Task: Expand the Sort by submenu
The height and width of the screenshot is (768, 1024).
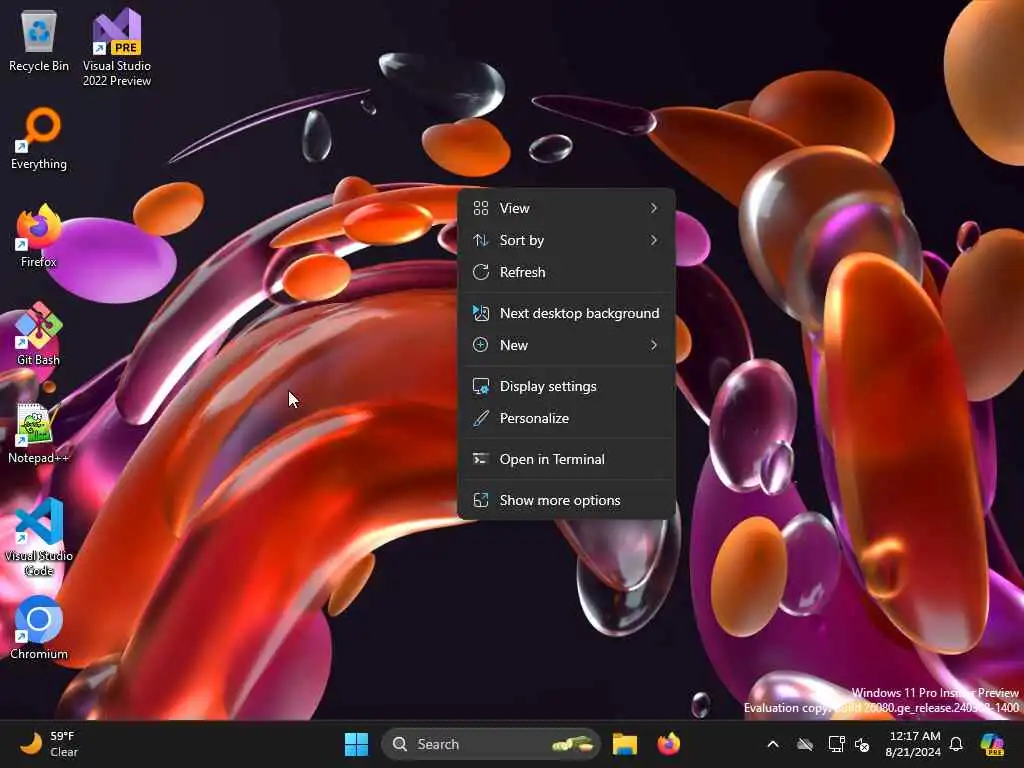Action: pos(566,240)
